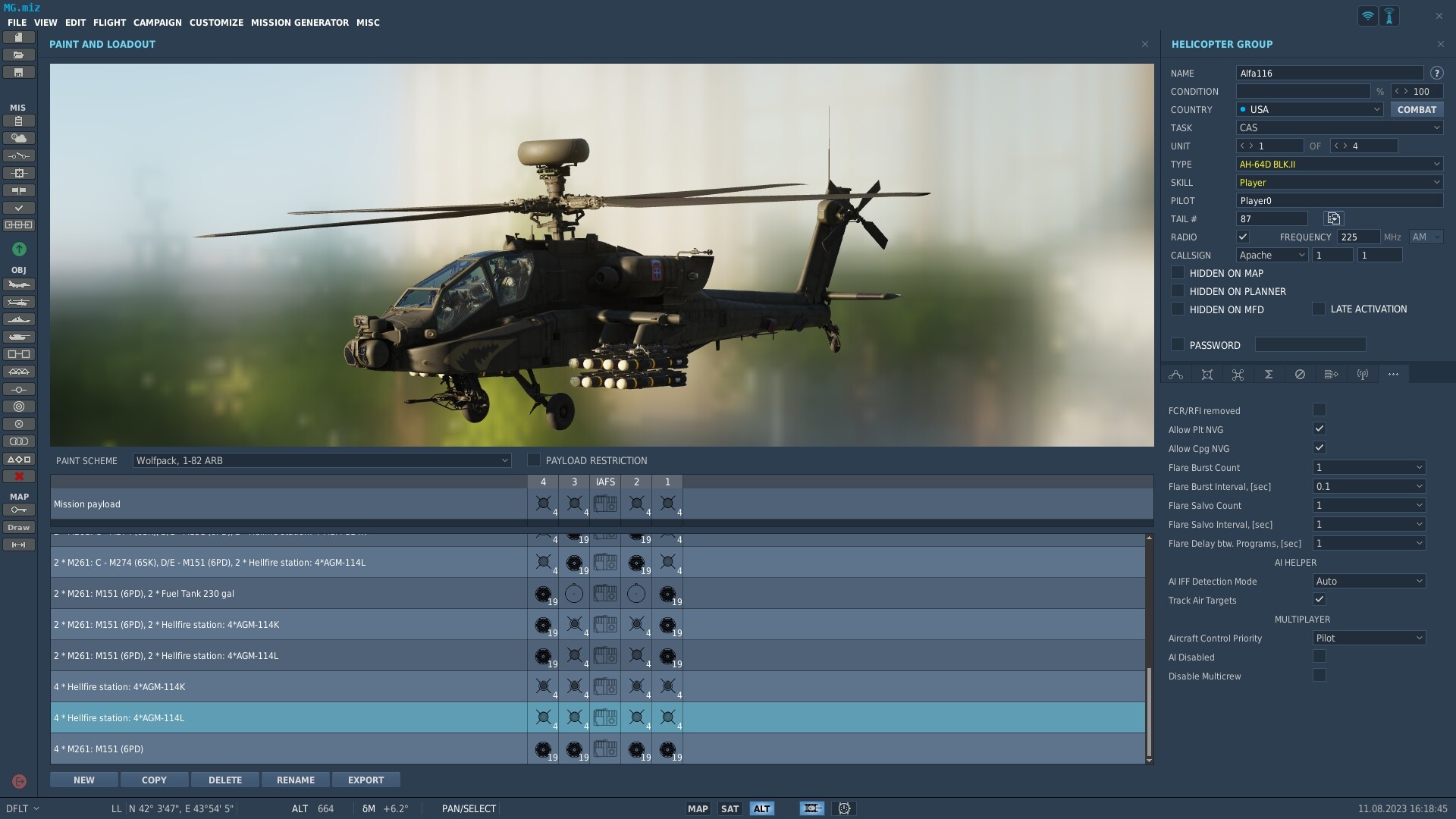
Task: Click the wifi signal icon at top right
Action: 1367,16
